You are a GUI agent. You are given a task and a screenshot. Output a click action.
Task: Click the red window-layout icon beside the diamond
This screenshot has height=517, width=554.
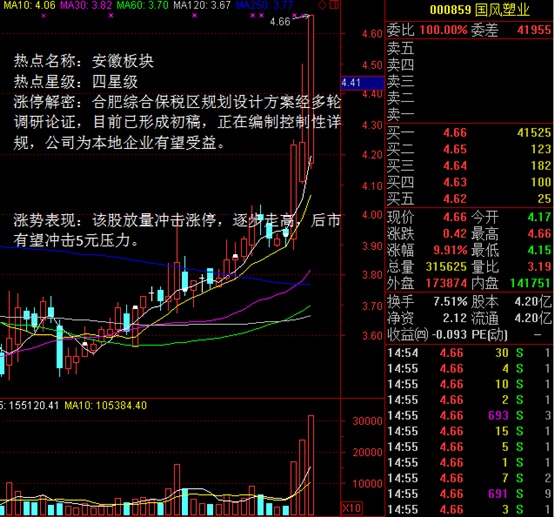(334, 5)
